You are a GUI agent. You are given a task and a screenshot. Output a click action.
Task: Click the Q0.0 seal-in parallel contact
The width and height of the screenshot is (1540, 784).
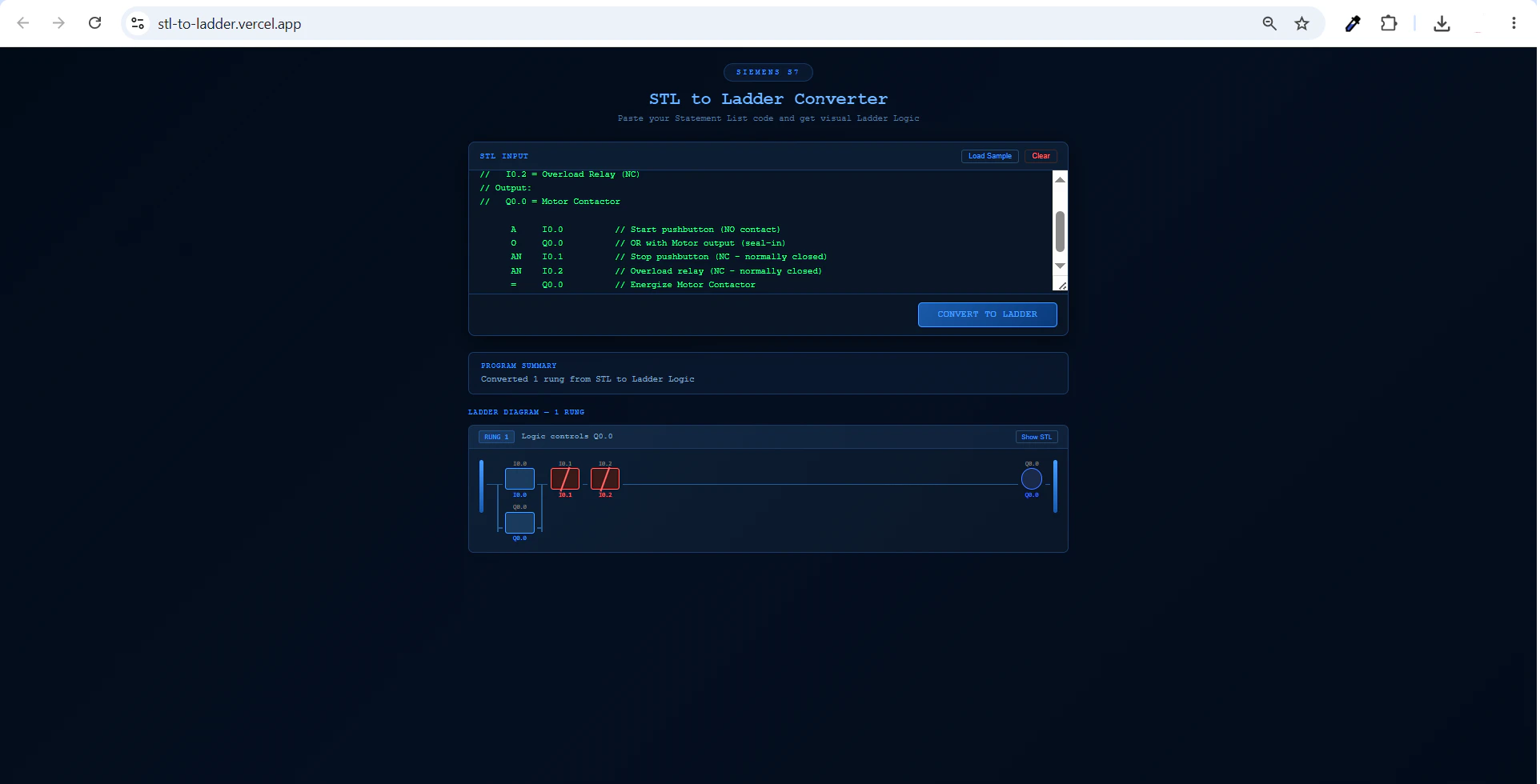click(x=519, y=522)
